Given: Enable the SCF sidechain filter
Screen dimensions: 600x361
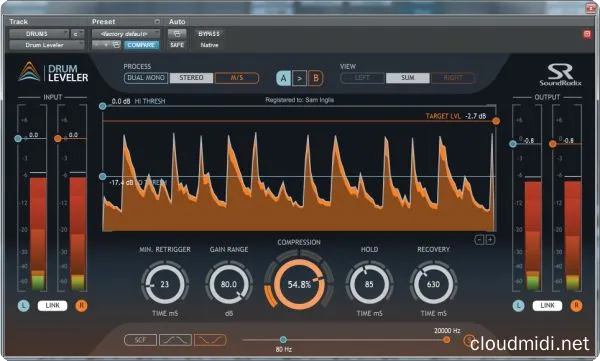Looking at the screenshot, I should click(x=140, y=340).
